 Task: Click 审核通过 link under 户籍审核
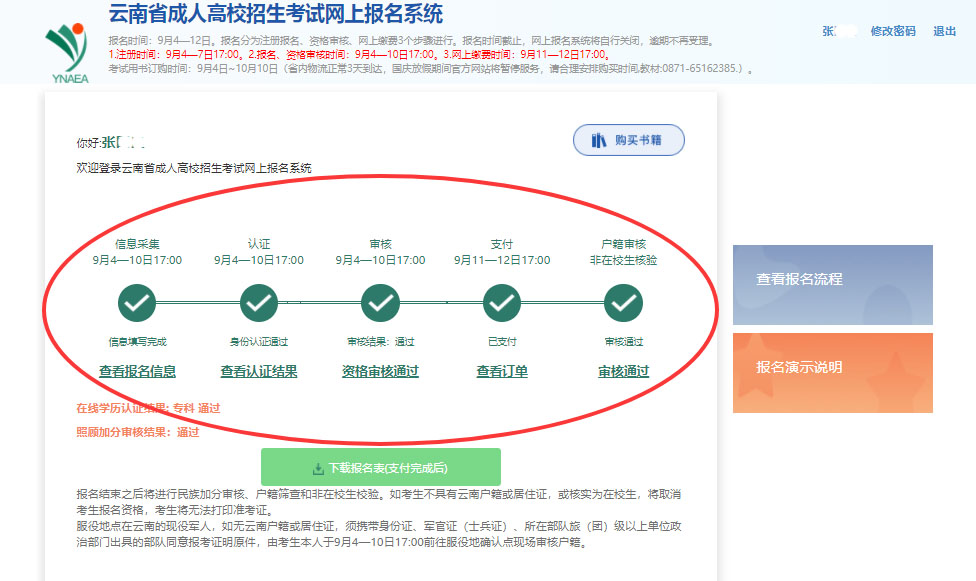pos(623,371)
